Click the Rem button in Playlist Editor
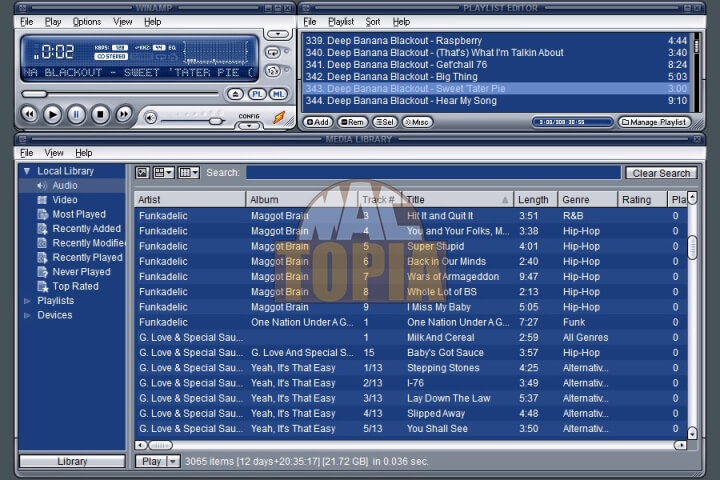The height and width of the screenshot is (480, 720). pos(353,122)
